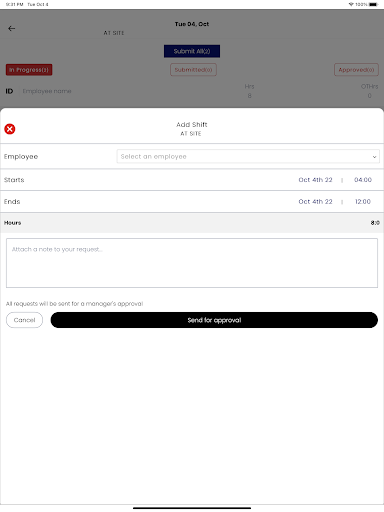The width and height of the screenshot is (384, 512).
Task: Switch to Submitted tab
Action: (193, 70)
